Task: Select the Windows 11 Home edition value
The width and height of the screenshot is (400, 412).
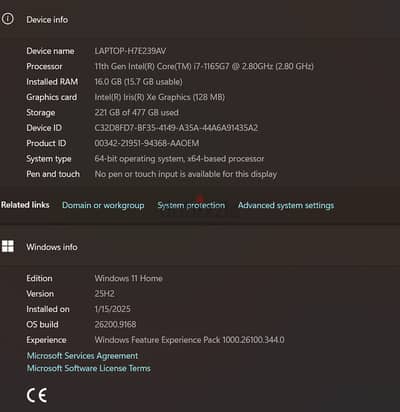Action: coord(128,278)
